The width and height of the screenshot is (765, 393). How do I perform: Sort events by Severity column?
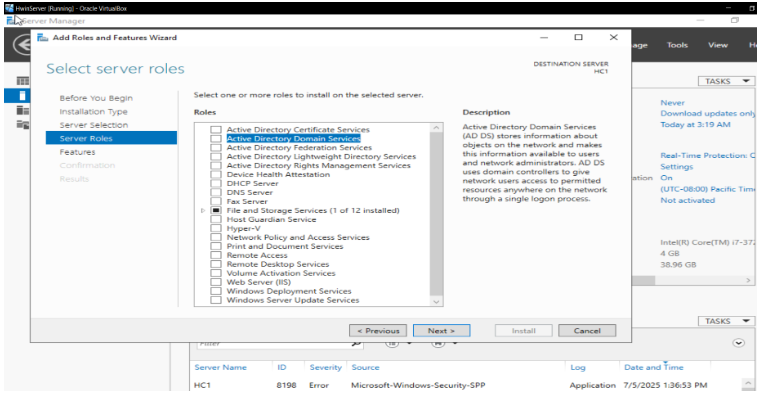pyautogui.click(x=325, y=368)
